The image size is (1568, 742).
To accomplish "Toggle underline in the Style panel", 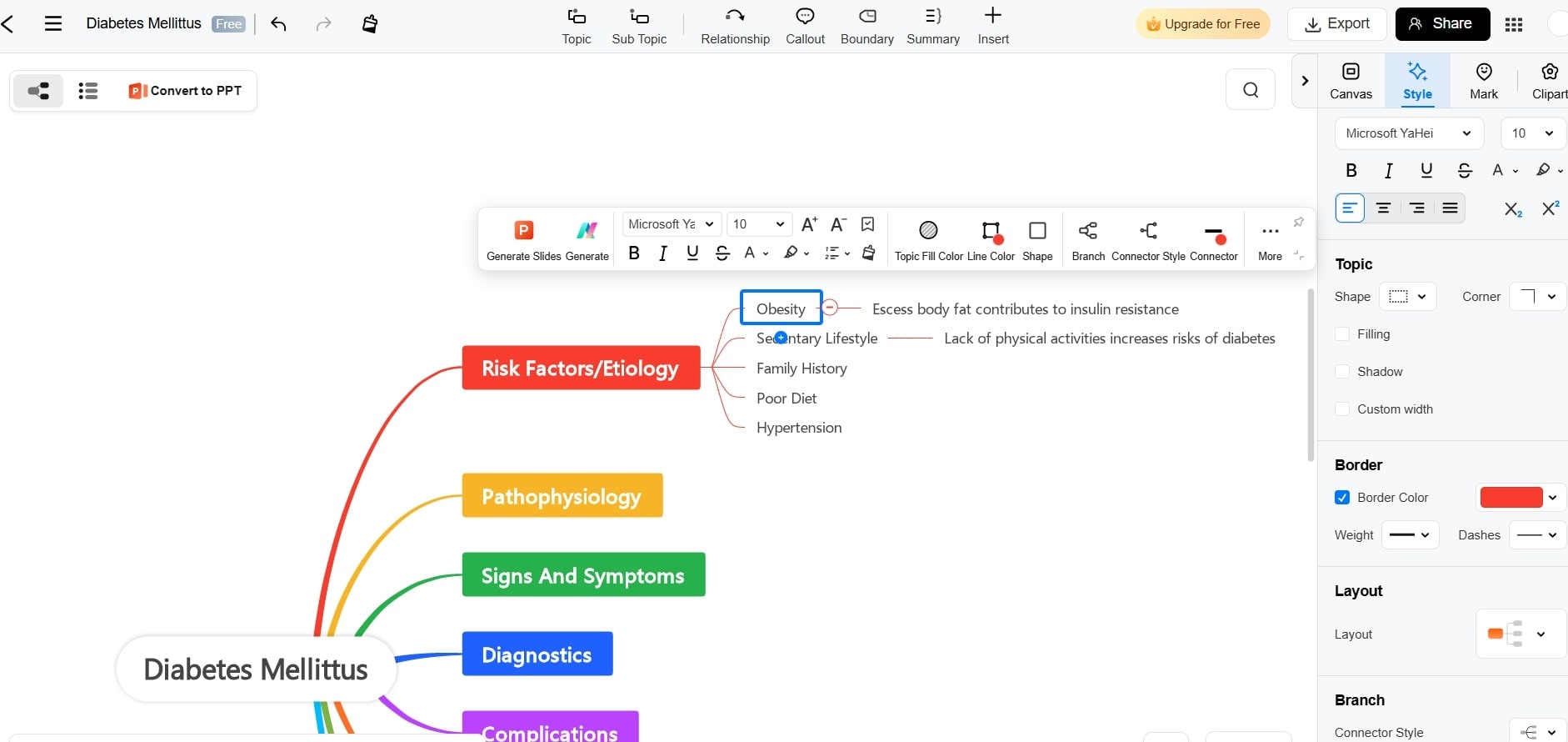I will (1426, 170).
